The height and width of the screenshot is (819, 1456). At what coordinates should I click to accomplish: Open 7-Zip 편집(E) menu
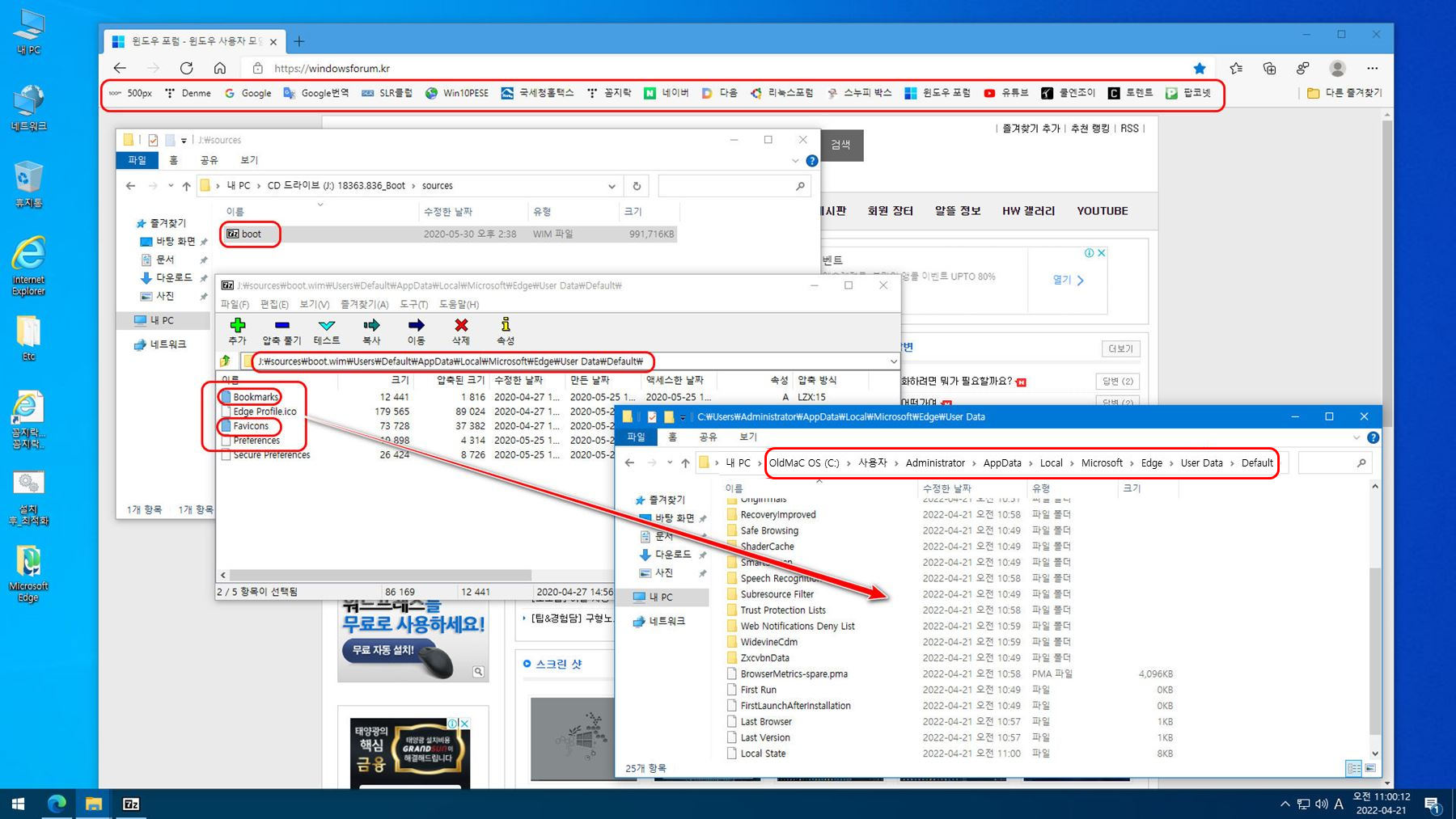(x=274, y=304)
